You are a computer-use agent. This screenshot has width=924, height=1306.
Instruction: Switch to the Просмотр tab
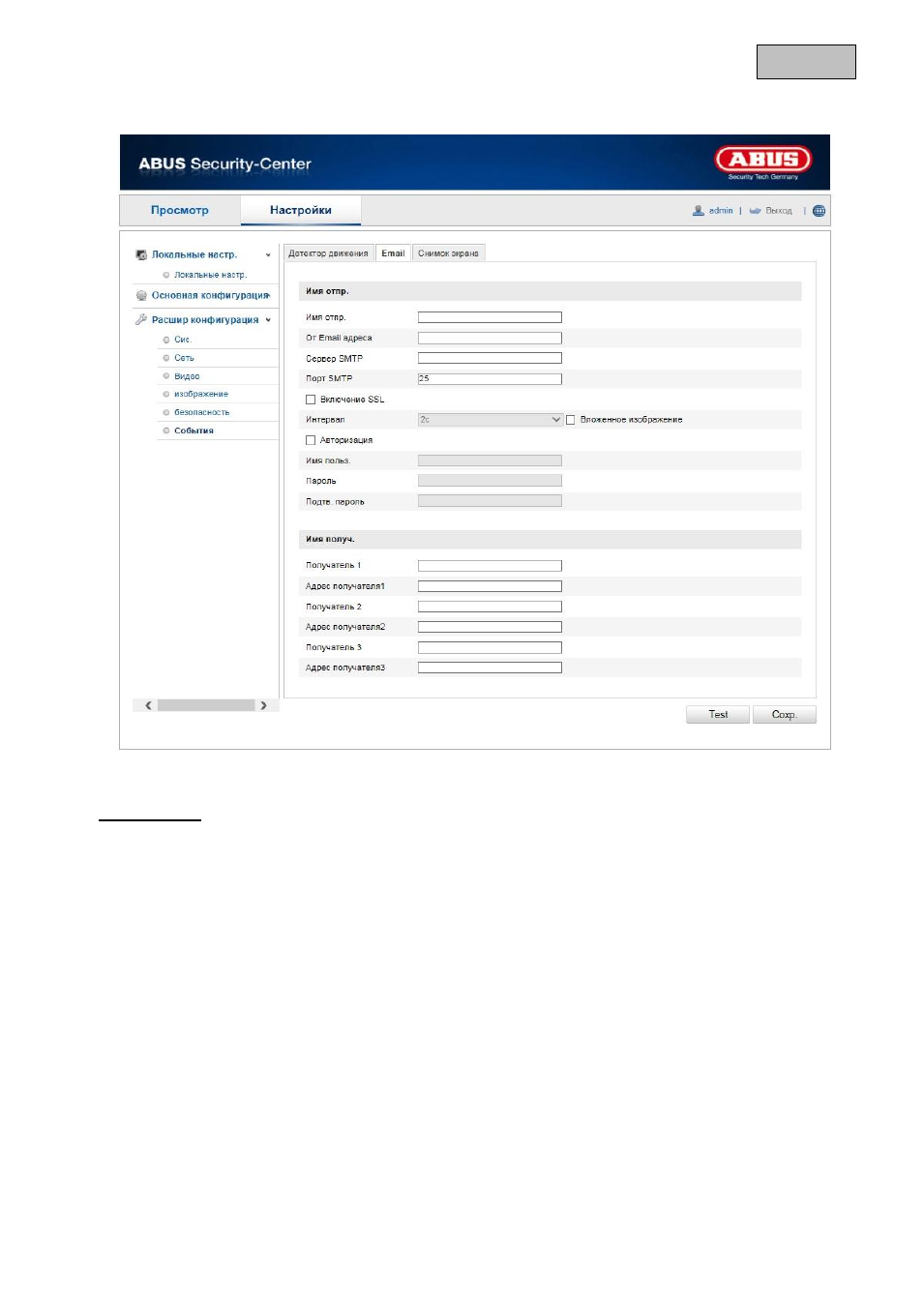click(x=180, y=210)
